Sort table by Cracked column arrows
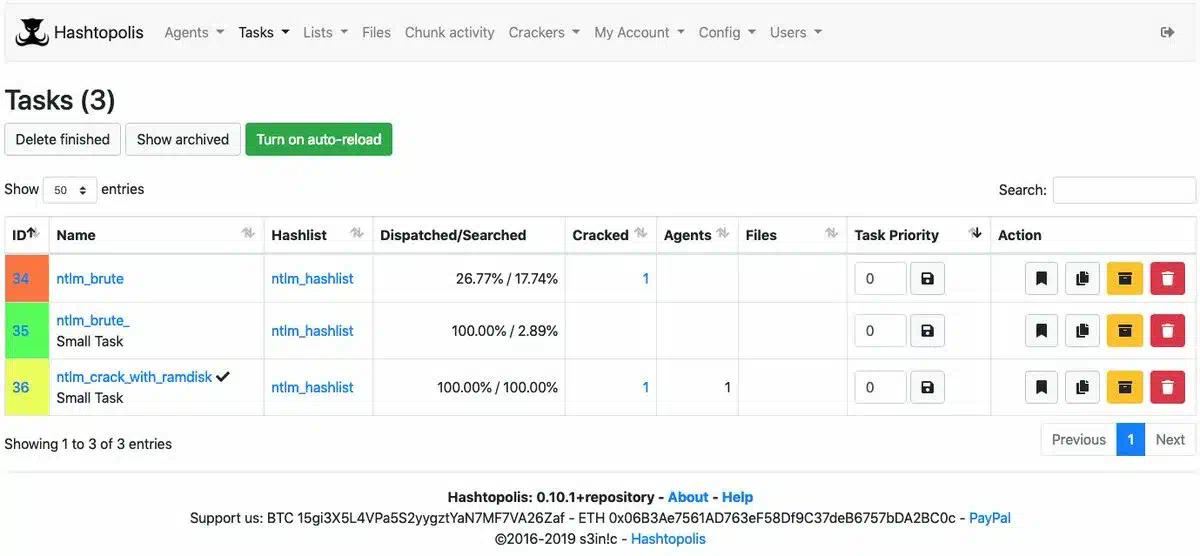This screenshot has width=1200, height=556. click(x=645, y=234)
